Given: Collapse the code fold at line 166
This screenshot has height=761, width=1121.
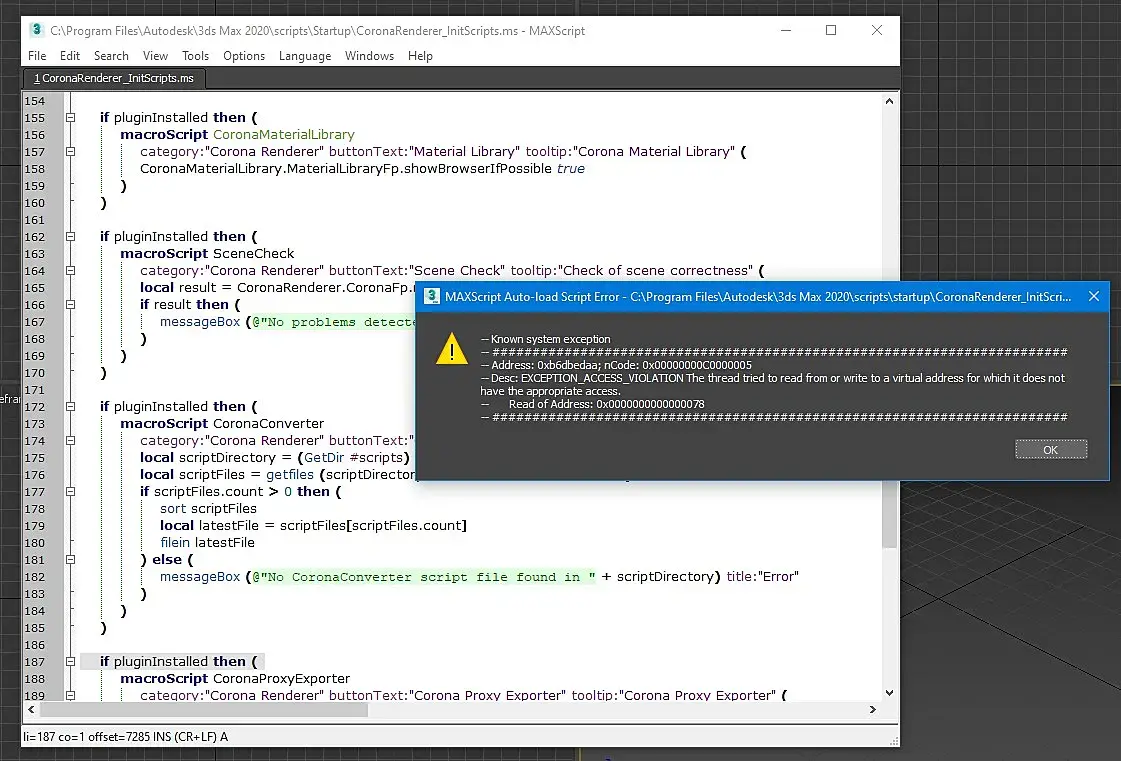Looking at the screenshot, I should tap(70, 305).
